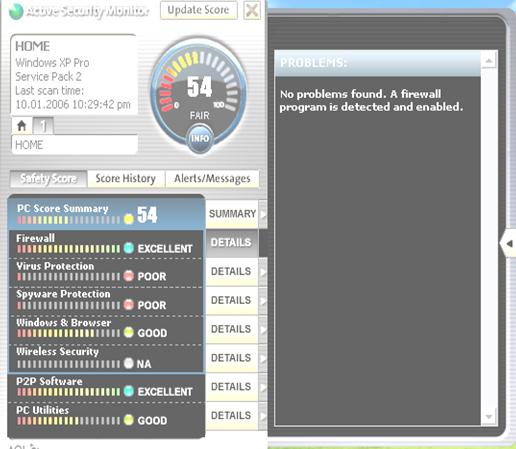Switch to the Safety Score tab
Image resolution: width=516 pixels, height=449 pixels.
tap(49, 179)
